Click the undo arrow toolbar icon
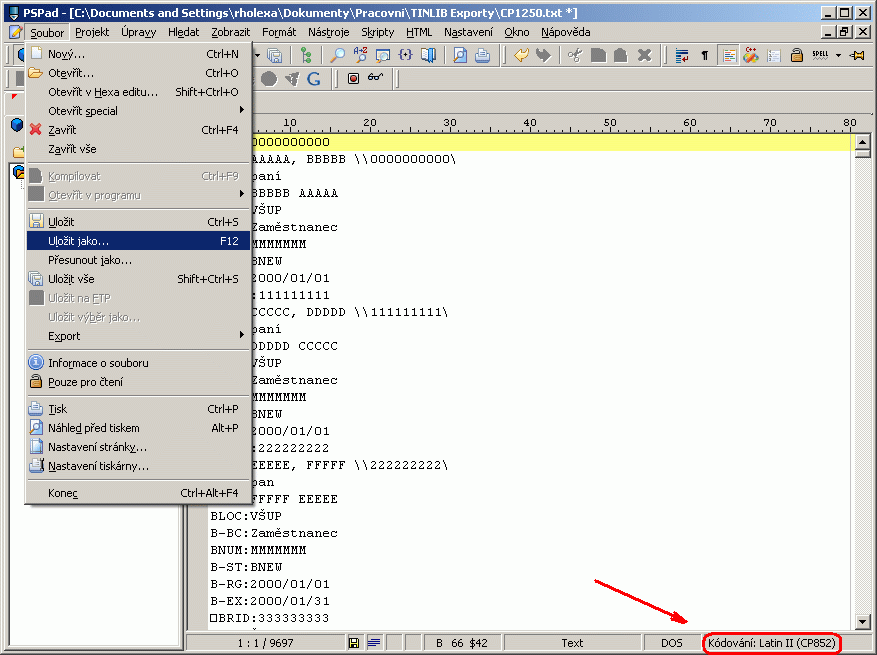This screenshot has width=877, height=655. (x=521, y=55)
